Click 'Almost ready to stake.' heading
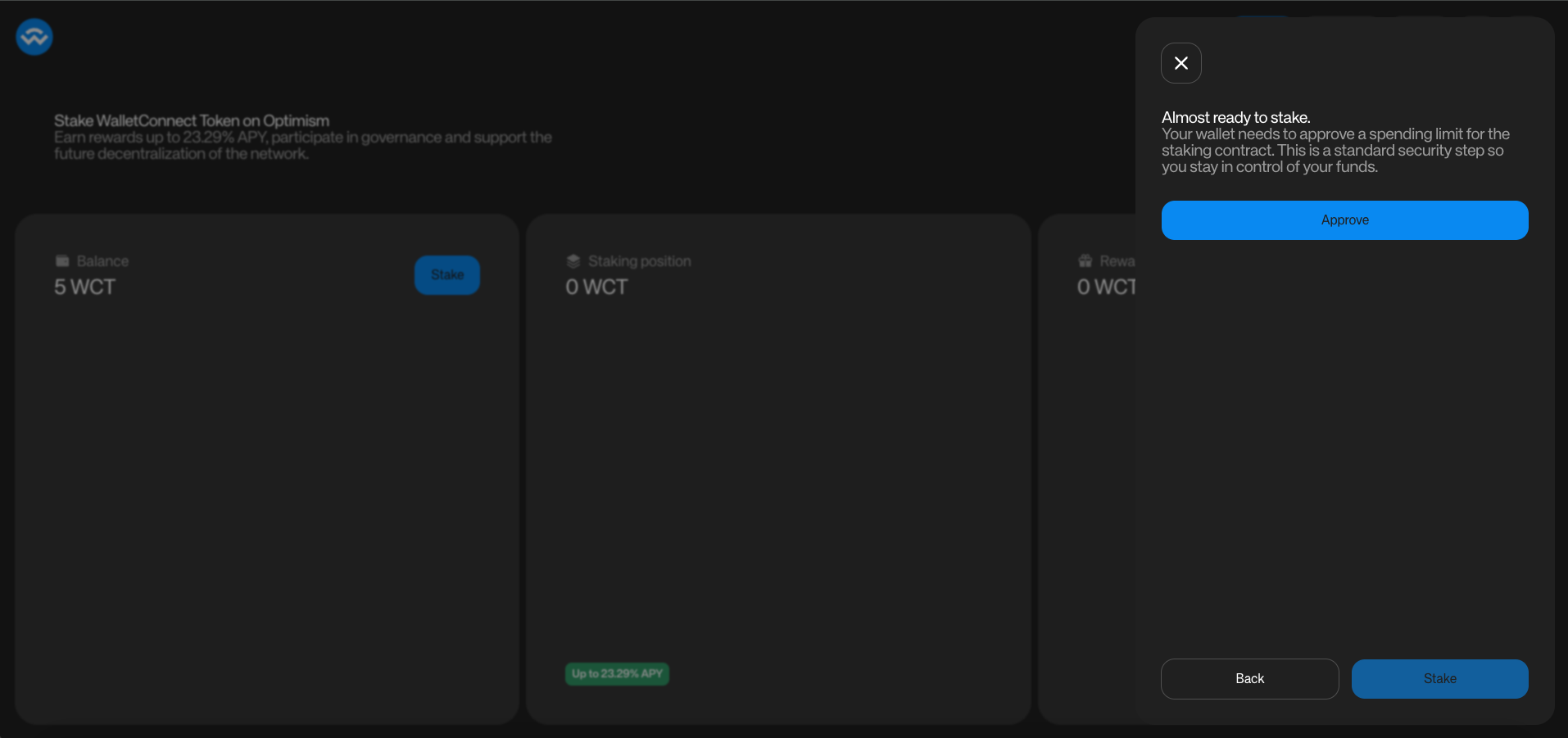The height and width of the screenshot is (738, 1568). [x=1236, y=118]
